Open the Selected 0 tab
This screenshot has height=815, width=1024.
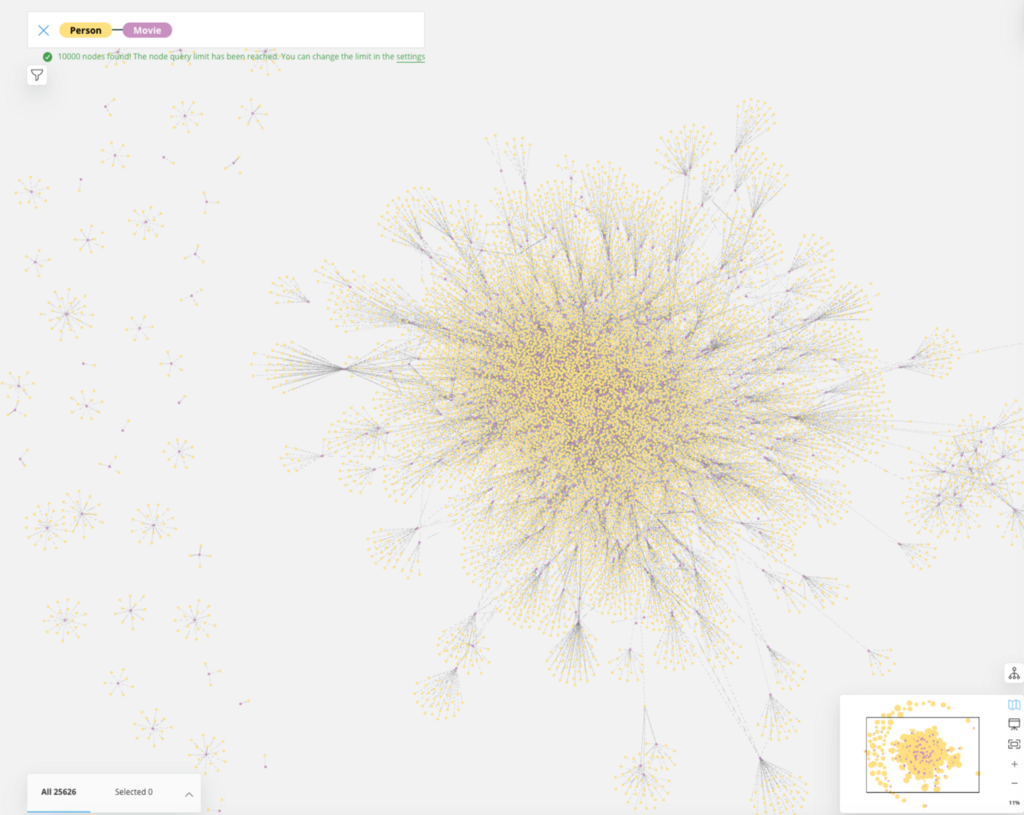point(134,792)
